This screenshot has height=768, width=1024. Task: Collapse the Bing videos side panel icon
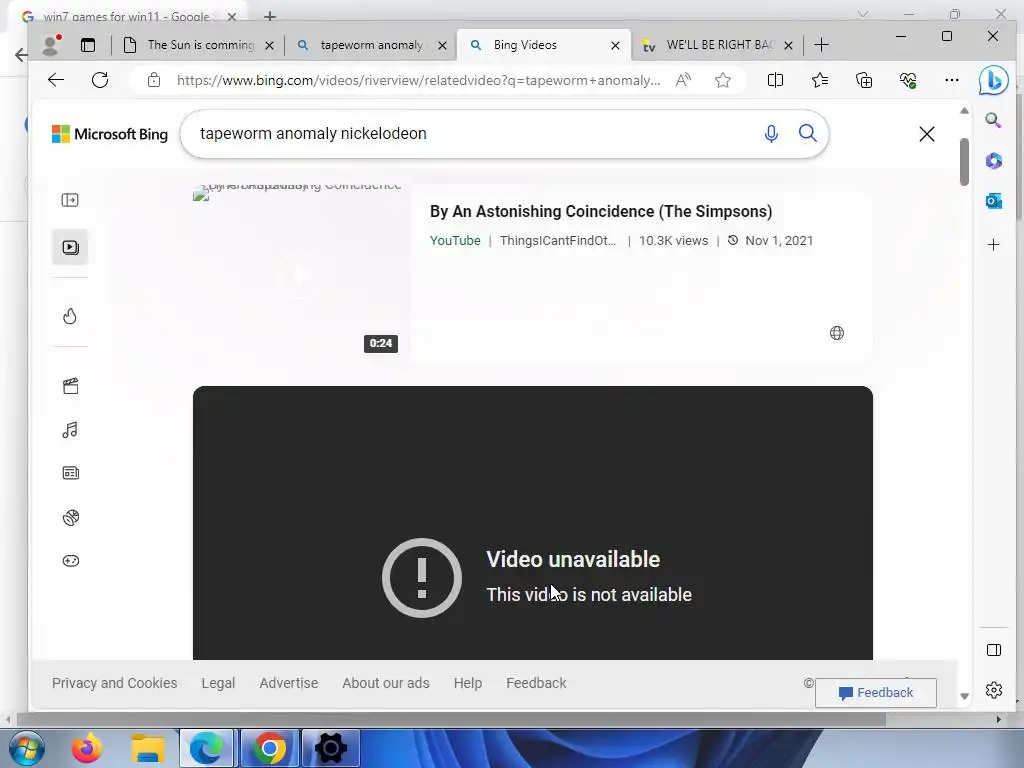pyautogui.click(x=70, y=200)
